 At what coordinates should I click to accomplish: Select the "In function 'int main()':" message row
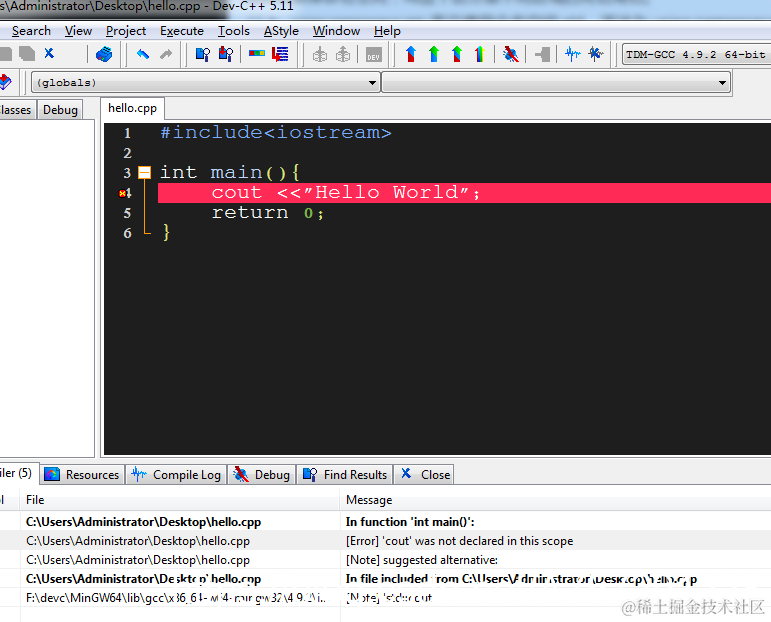(386, 522)
